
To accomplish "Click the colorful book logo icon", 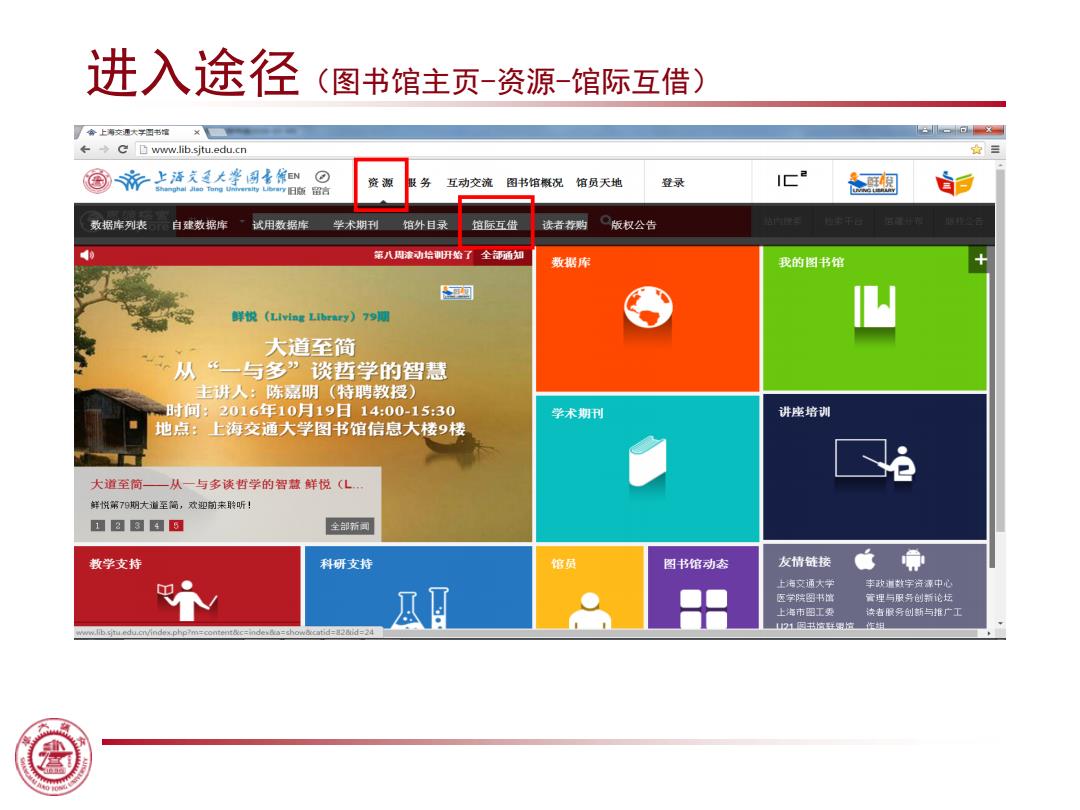I will (x=954, y=183).
